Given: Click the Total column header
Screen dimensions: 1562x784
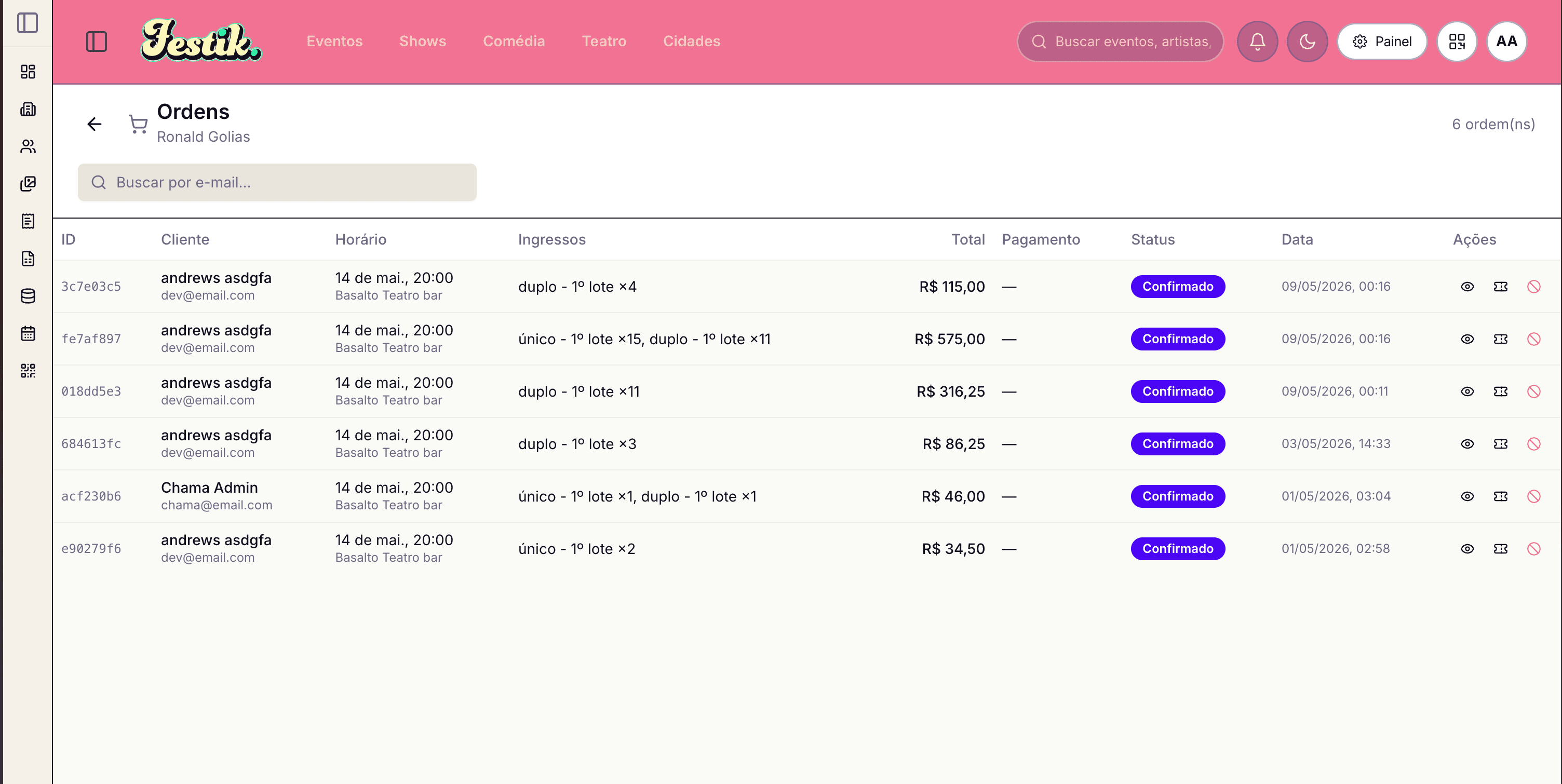Looking at the screenshot, I should point(968,239).
